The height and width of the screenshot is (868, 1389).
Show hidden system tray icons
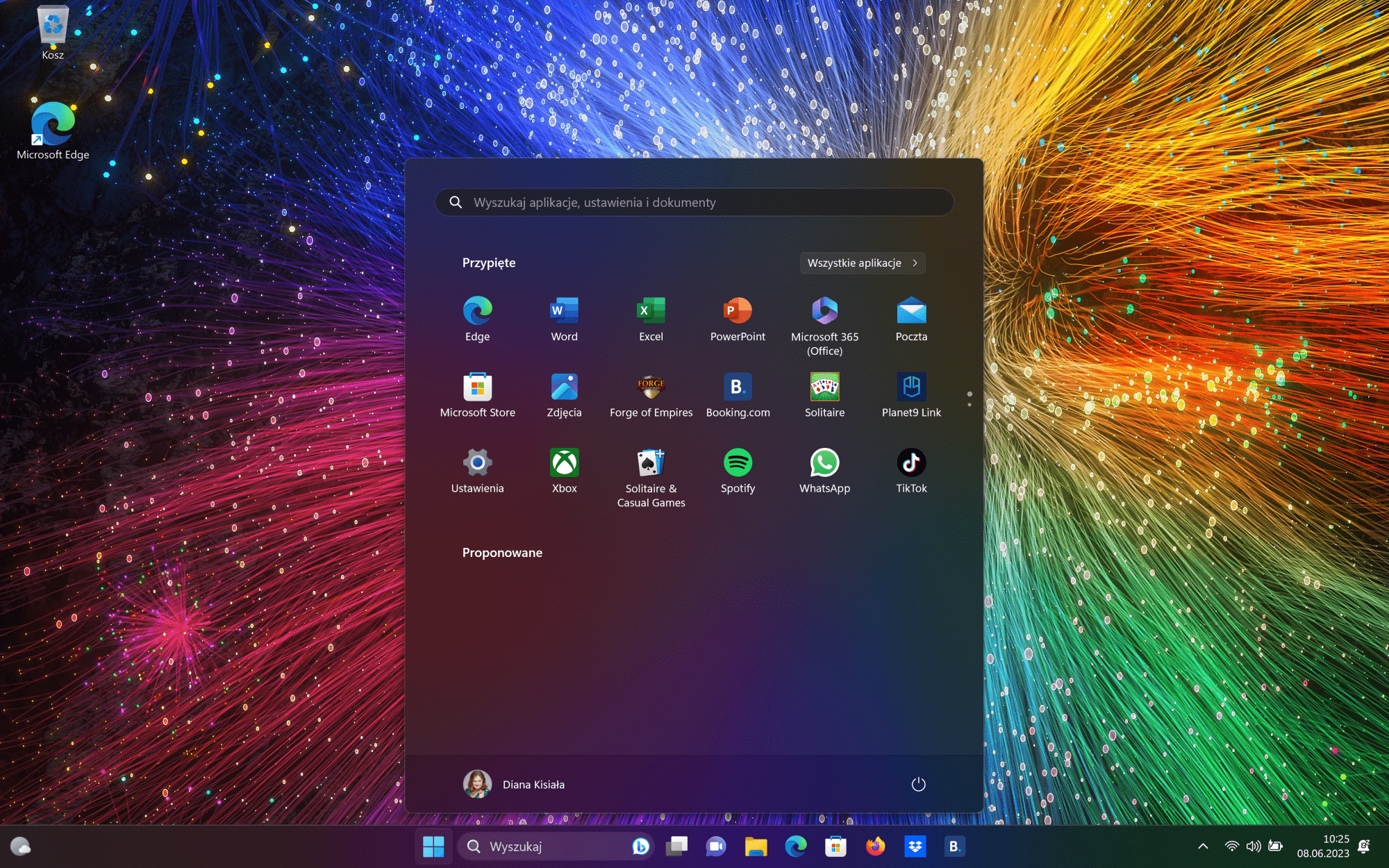1203,846
